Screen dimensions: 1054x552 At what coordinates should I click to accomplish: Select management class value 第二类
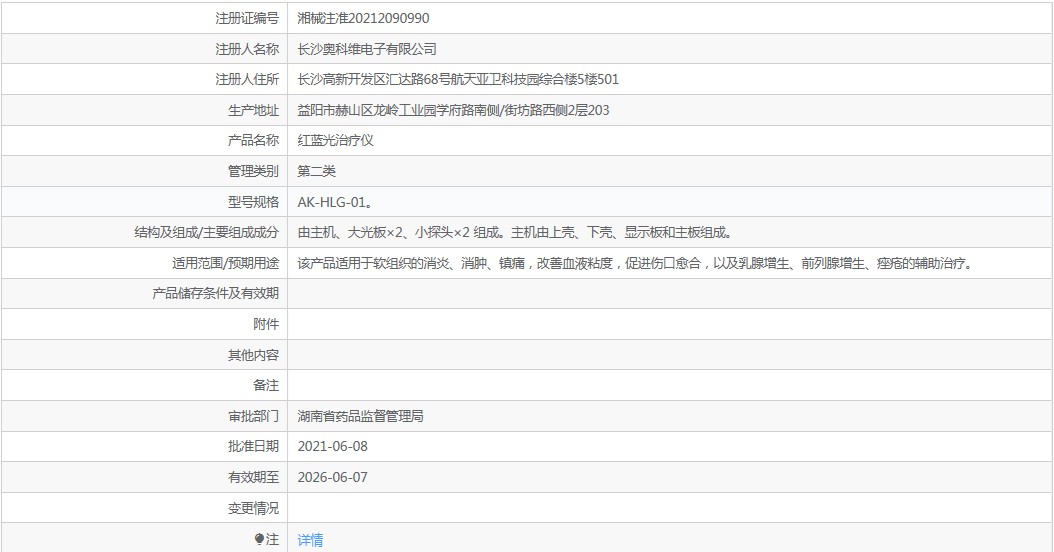click(317, 171)
